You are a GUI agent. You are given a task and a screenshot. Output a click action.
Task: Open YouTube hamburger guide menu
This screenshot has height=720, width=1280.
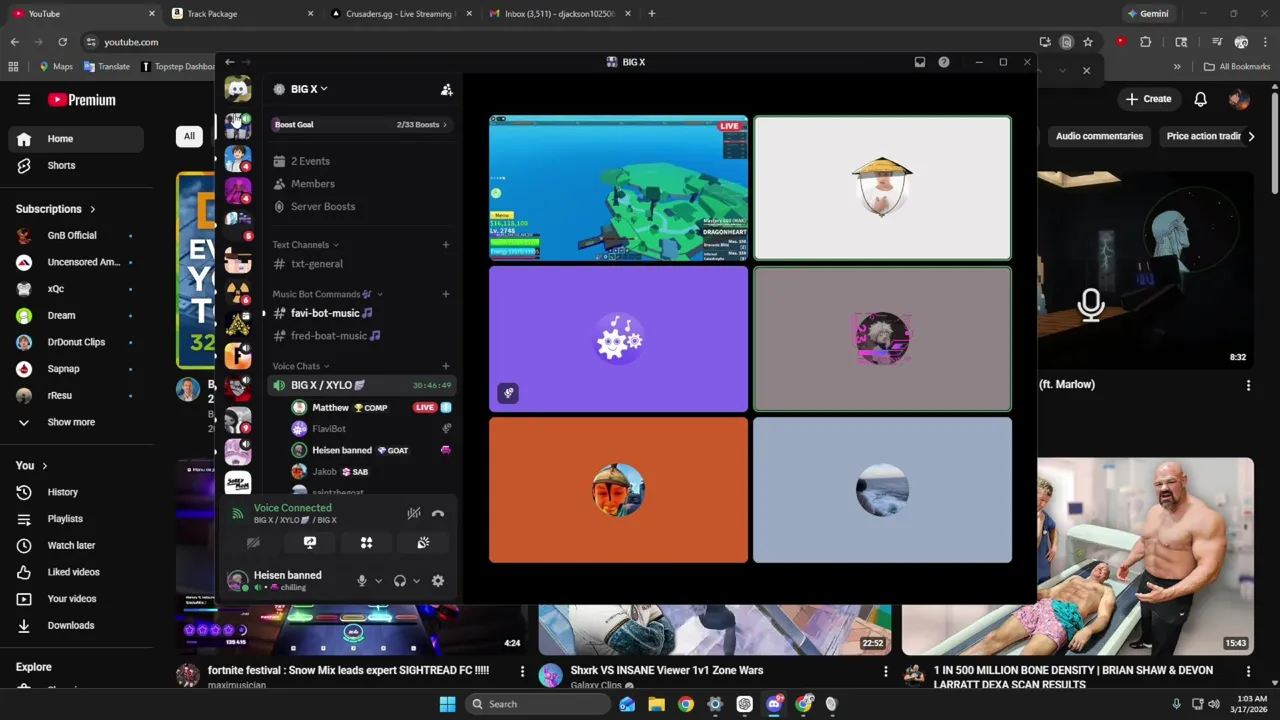(x=24, y=99)
